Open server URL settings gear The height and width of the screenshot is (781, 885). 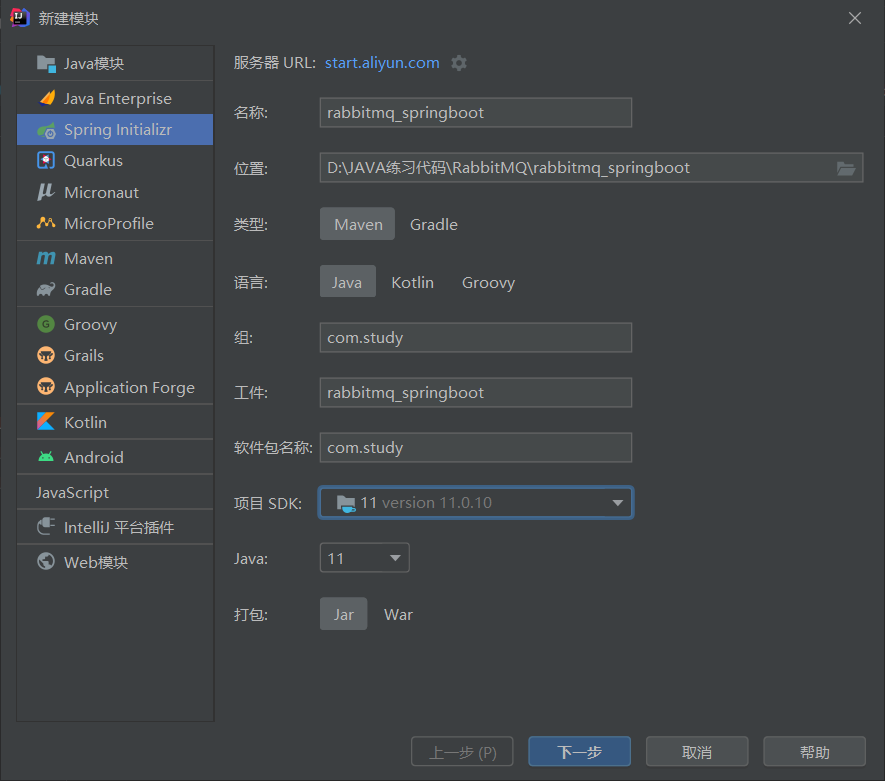tap(459, 63)
